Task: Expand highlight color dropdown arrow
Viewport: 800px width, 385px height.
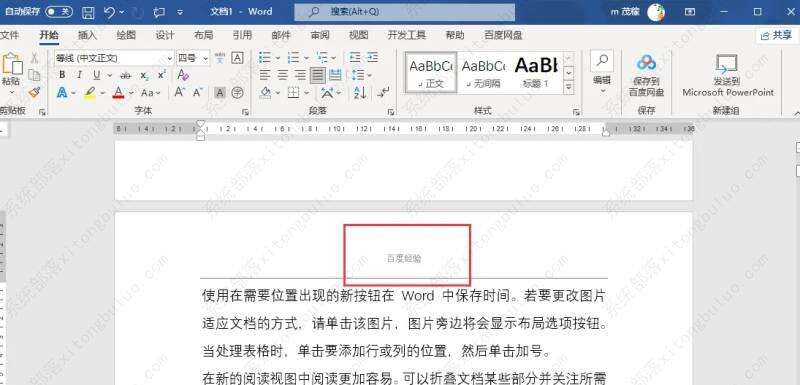Action: click(103, 93)
